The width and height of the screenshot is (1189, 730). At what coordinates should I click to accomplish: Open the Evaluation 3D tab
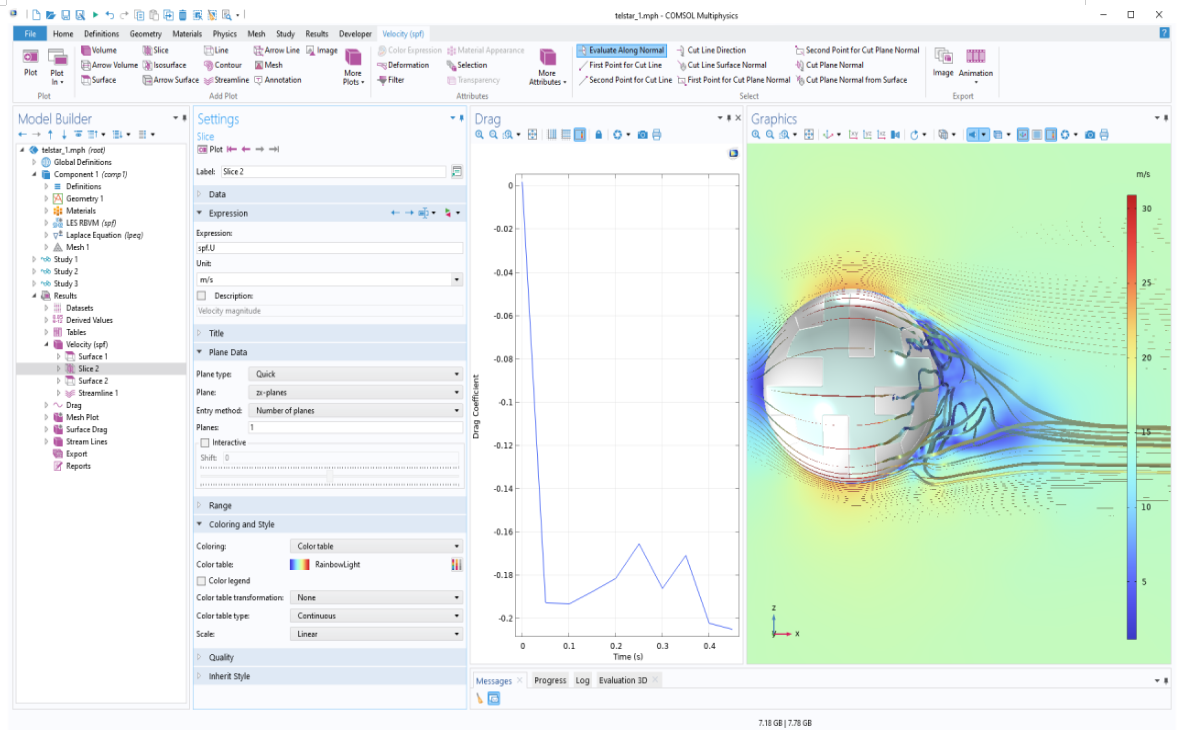click(x=623, y=681)
